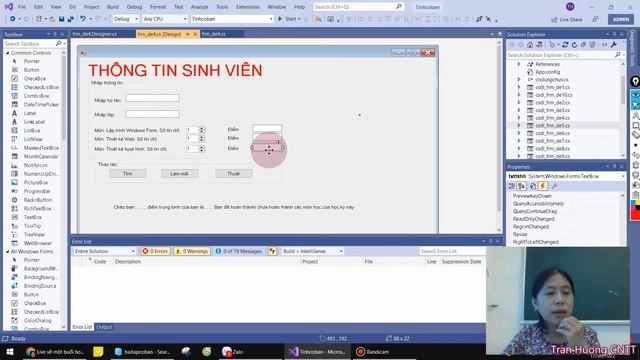Click the Search Solution Explorer field

(565, 55)
